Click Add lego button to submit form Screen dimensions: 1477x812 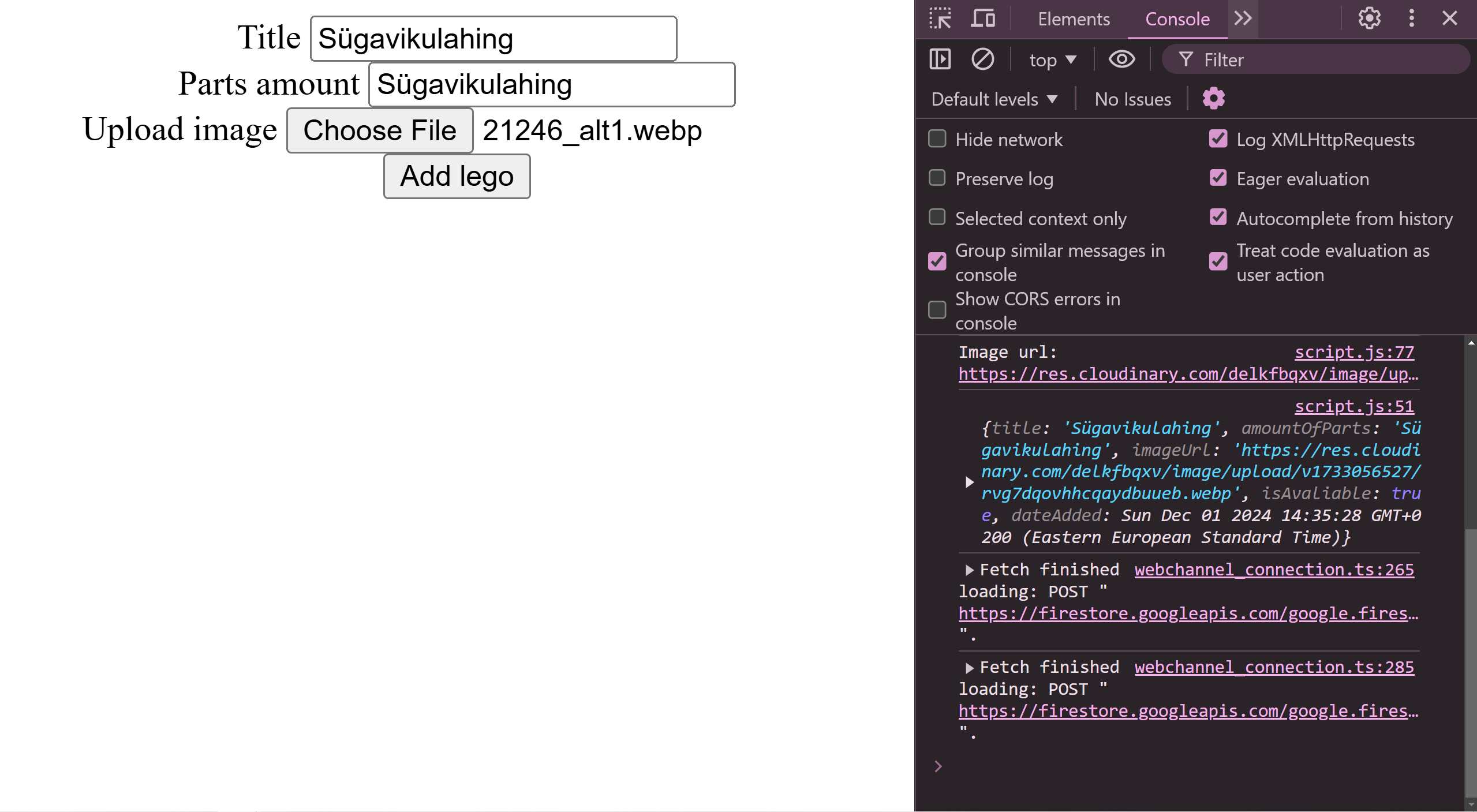coord(457,175)
